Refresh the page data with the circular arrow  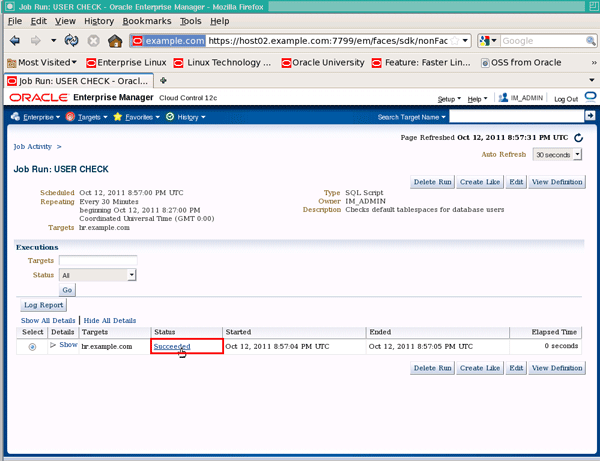pos(578,138)
